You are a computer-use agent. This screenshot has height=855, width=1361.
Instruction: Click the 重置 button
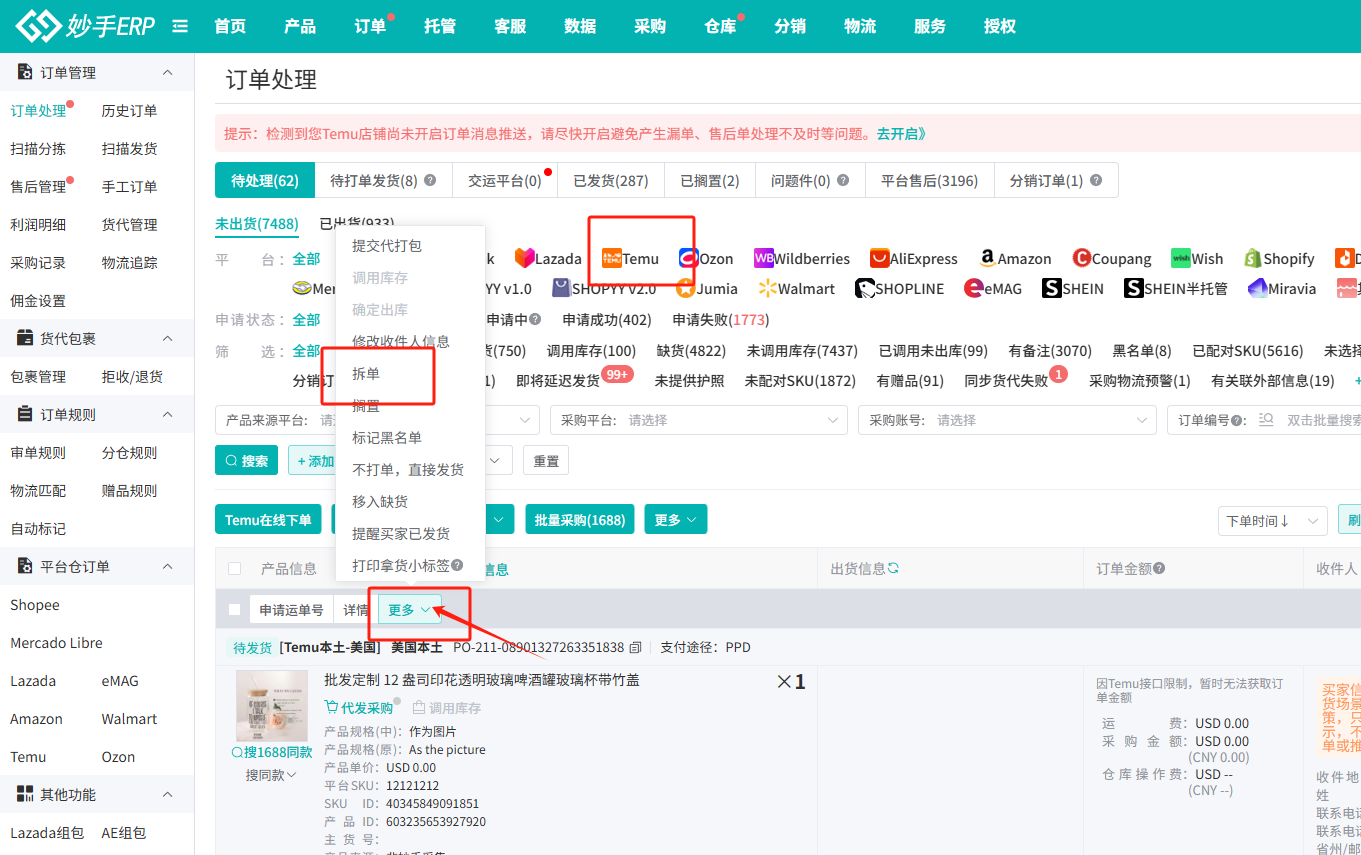click(546, 460)
